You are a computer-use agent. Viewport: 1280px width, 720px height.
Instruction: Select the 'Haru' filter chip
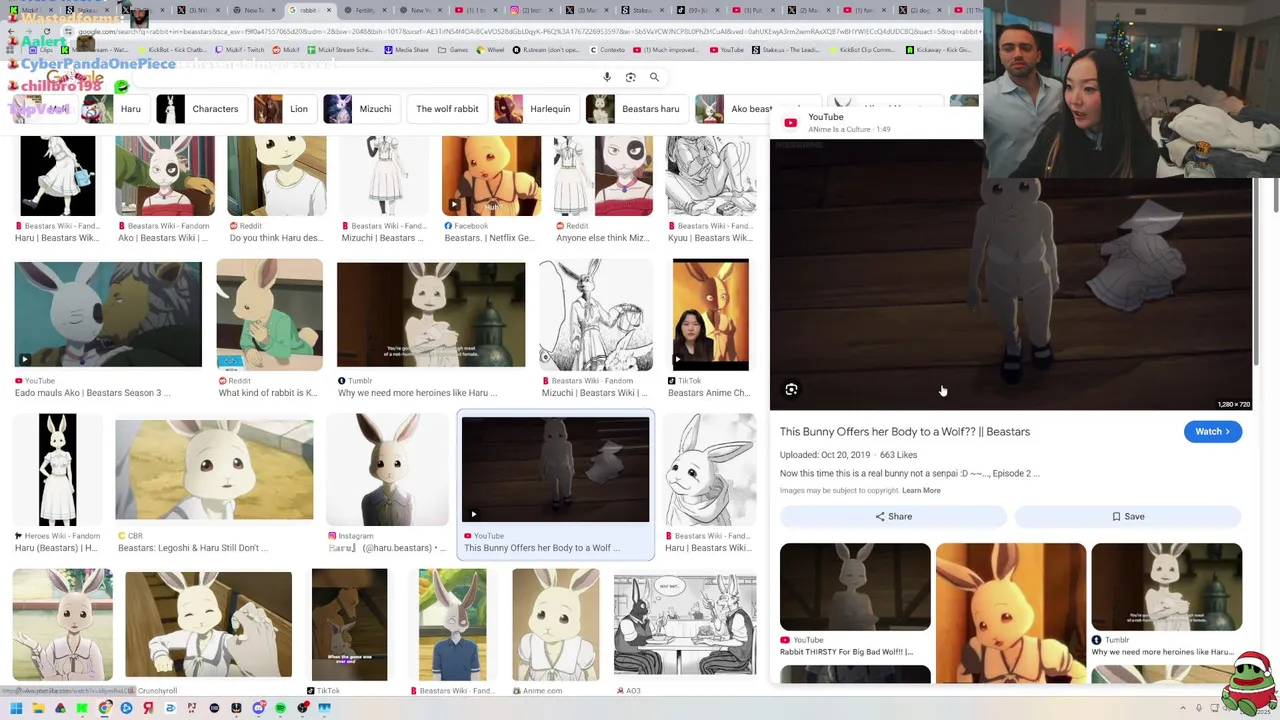116,109
